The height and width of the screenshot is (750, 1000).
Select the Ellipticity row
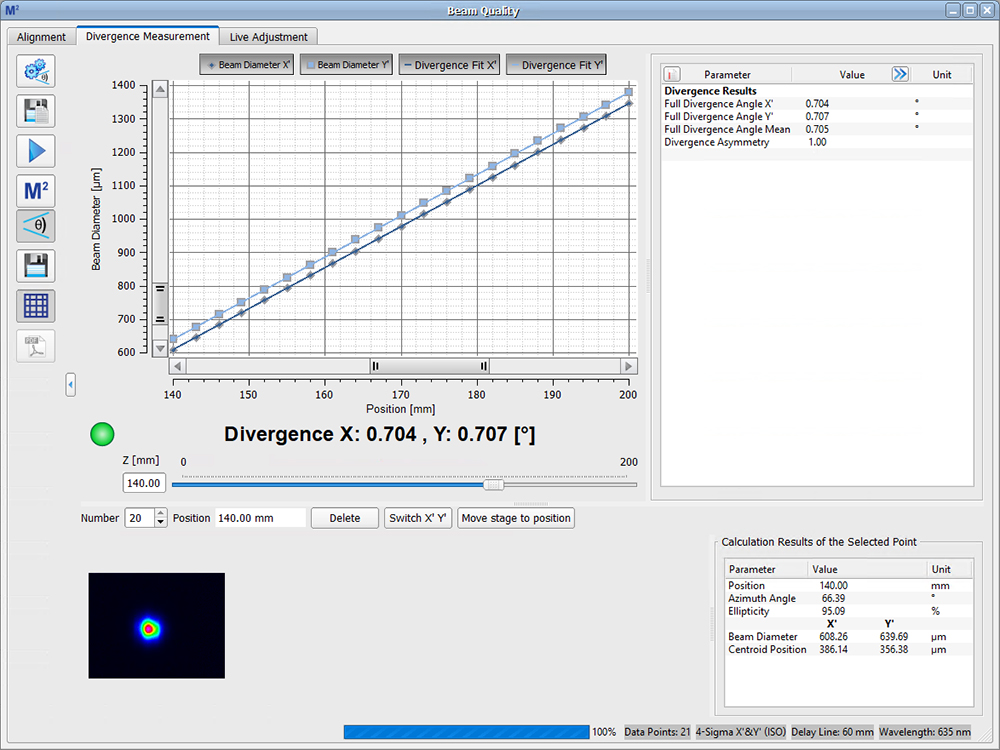pyautogui.click(x=848, y=611)
